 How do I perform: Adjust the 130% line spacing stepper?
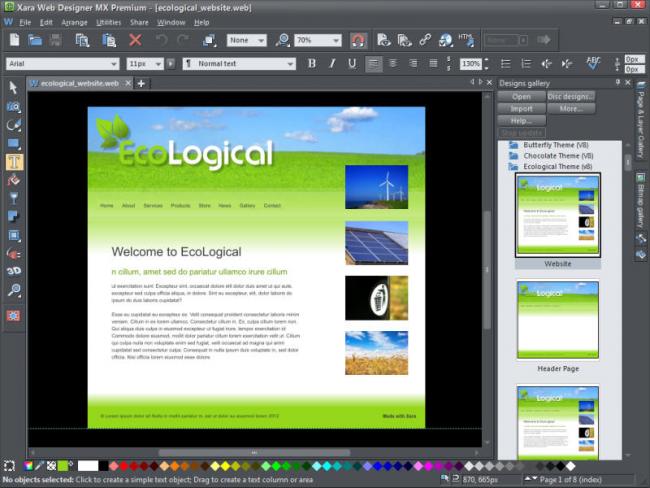coord(486,63)
